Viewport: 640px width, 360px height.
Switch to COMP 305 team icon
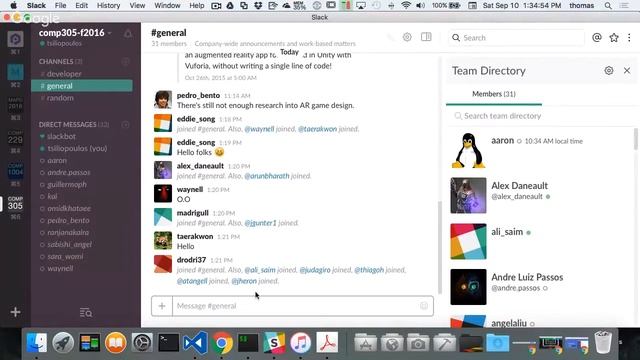pos(15,203)
